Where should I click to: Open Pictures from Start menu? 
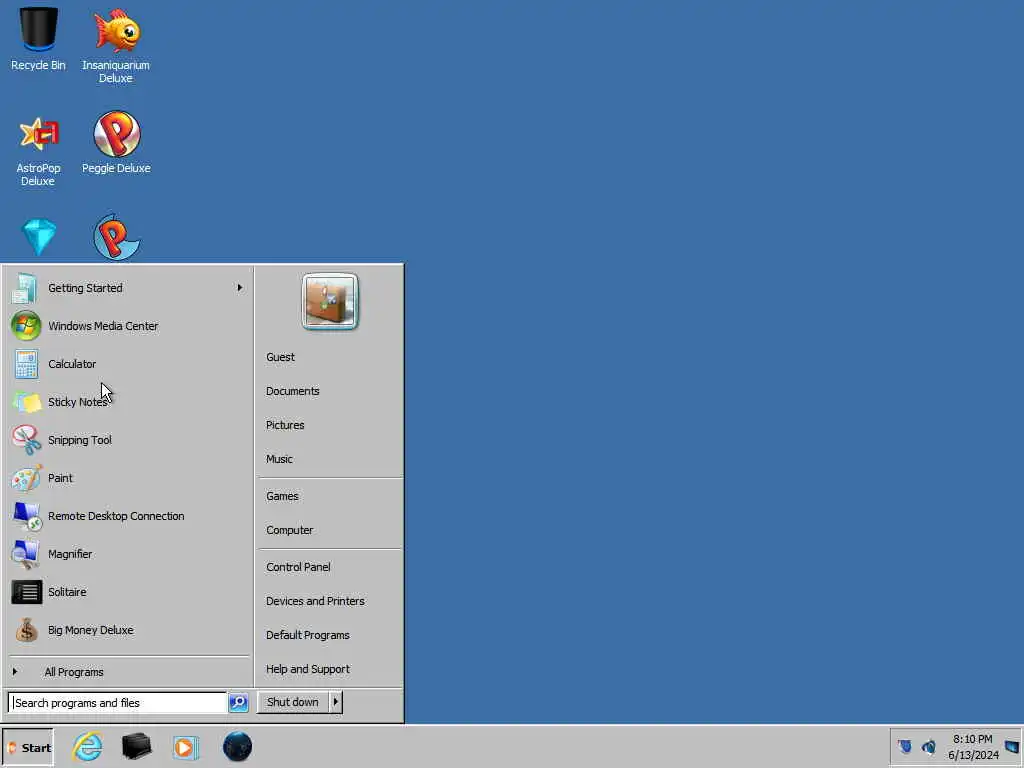(285, 425)
